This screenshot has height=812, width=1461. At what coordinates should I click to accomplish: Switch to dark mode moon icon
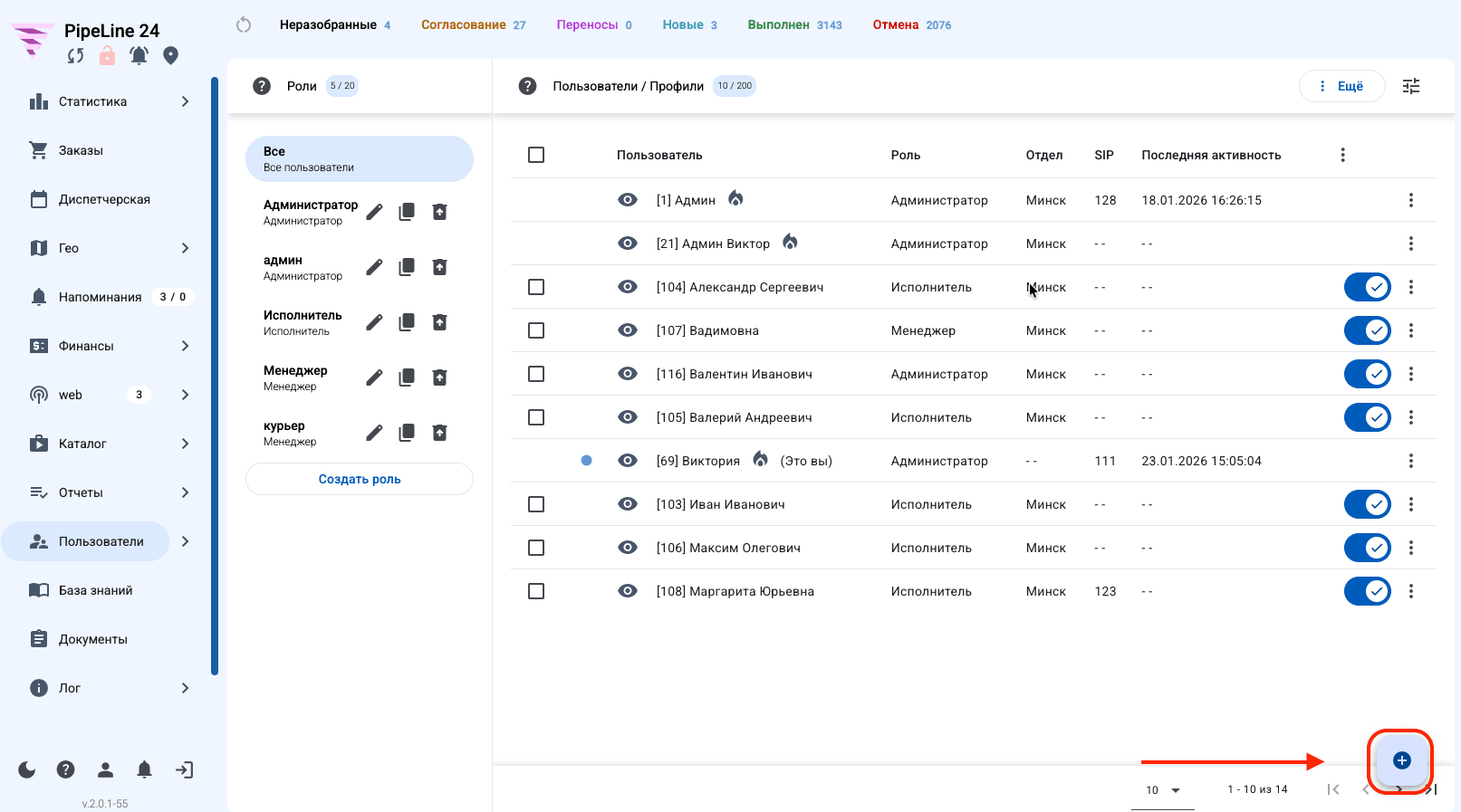27,769
